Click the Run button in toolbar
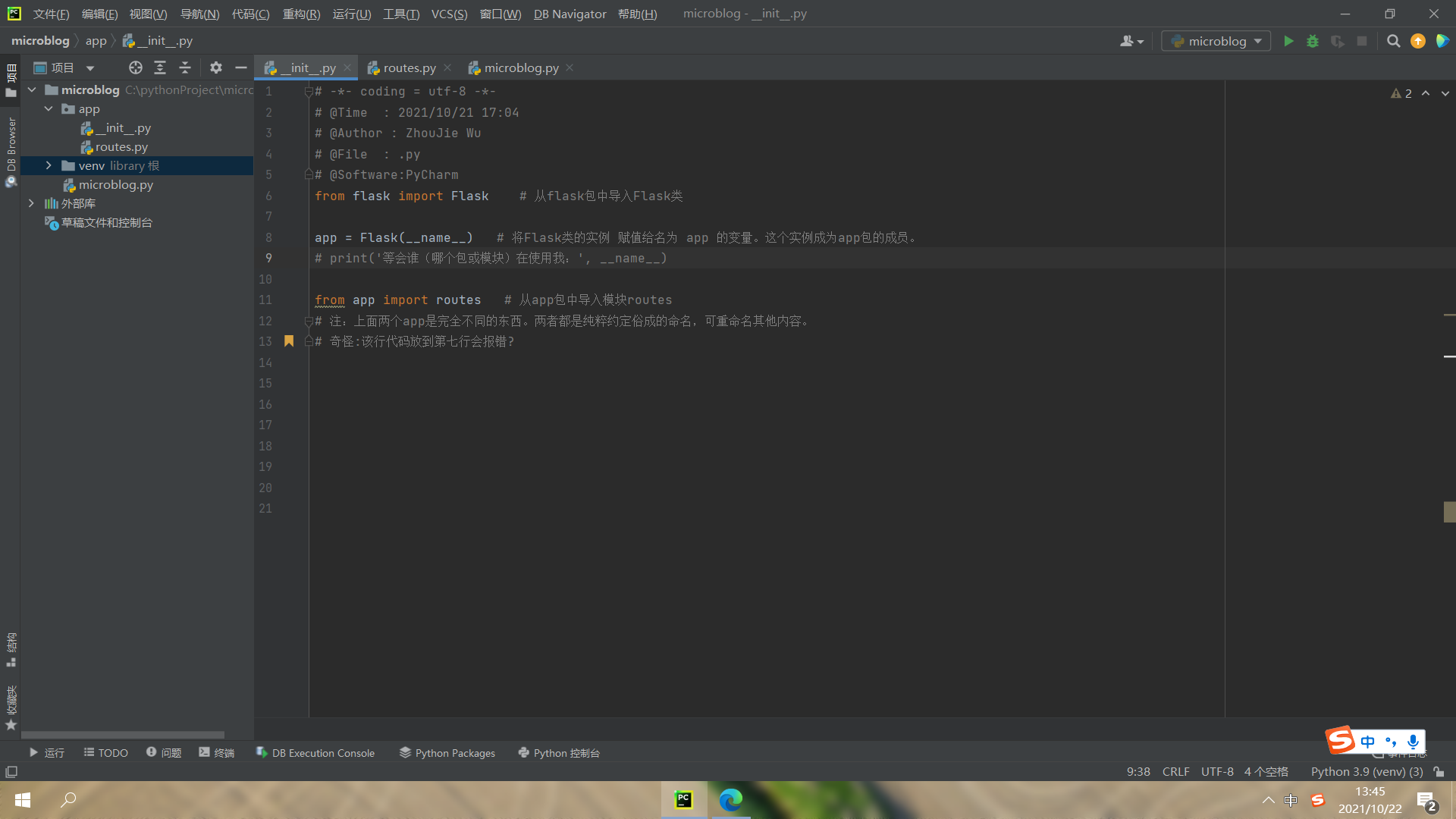Viewport: 1456px width, 819px height. (x=1289, y=41)
